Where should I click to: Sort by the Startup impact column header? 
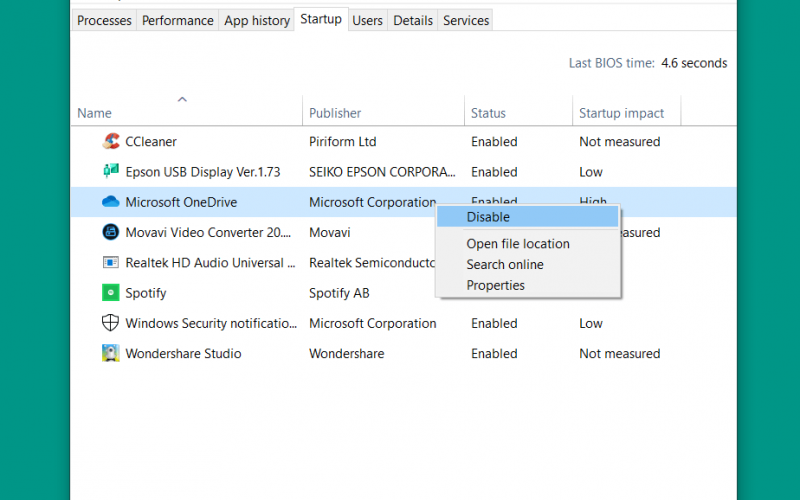[621, 113]
